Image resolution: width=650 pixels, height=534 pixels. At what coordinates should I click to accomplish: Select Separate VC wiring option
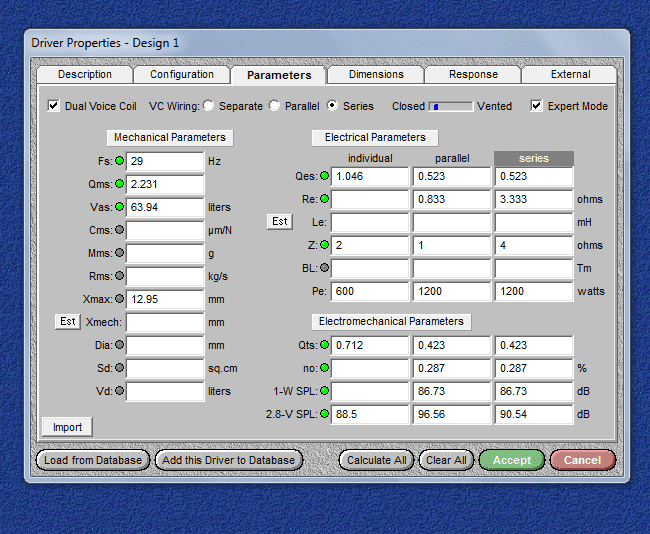209,106
